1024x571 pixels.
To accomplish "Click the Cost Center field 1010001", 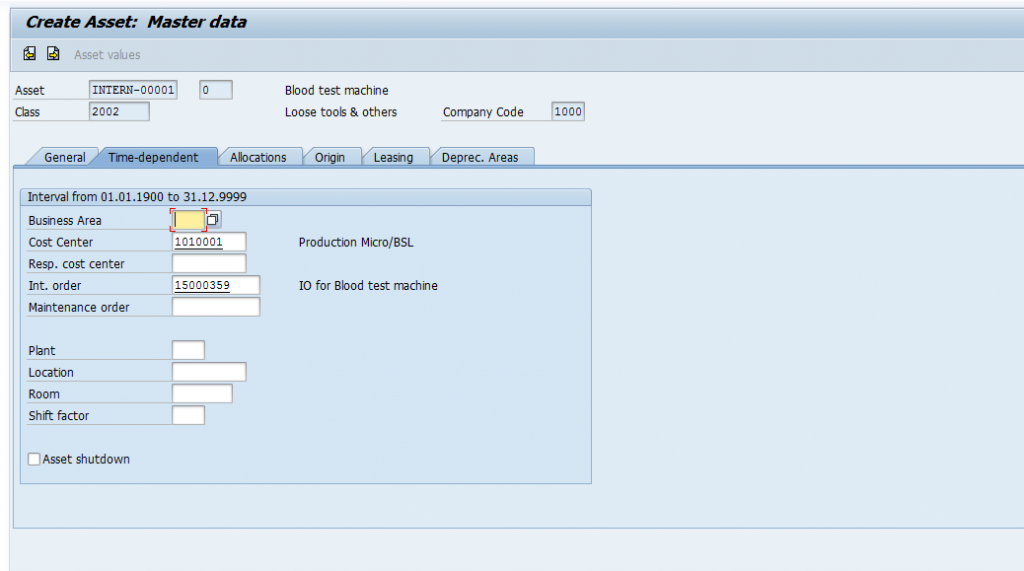I will tap(209, 242).
